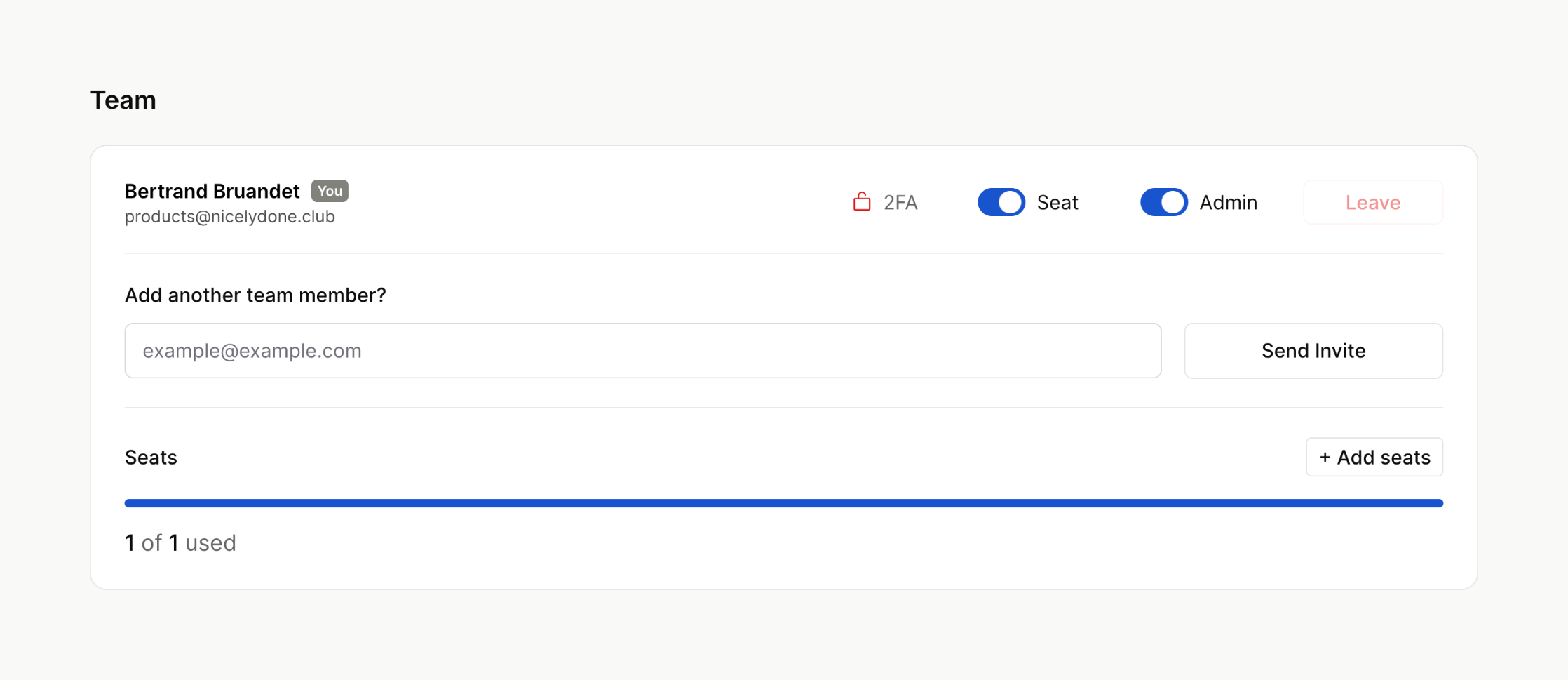Click the plus icon in Add seats
Viewport: 1568px width, 680px height.
coord(1325,458)
